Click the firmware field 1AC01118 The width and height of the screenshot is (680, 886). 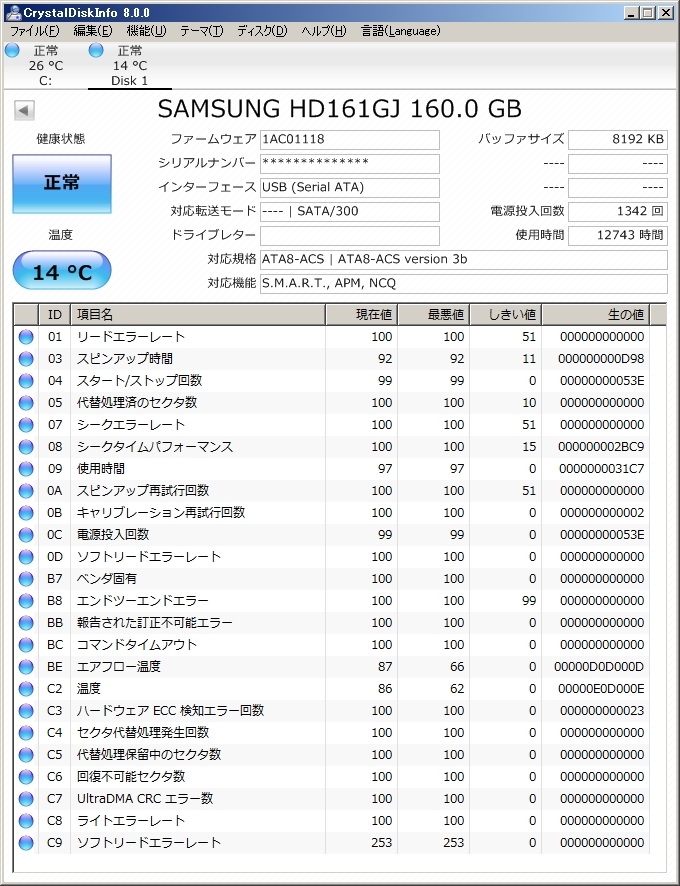click(x=349, y=140)
